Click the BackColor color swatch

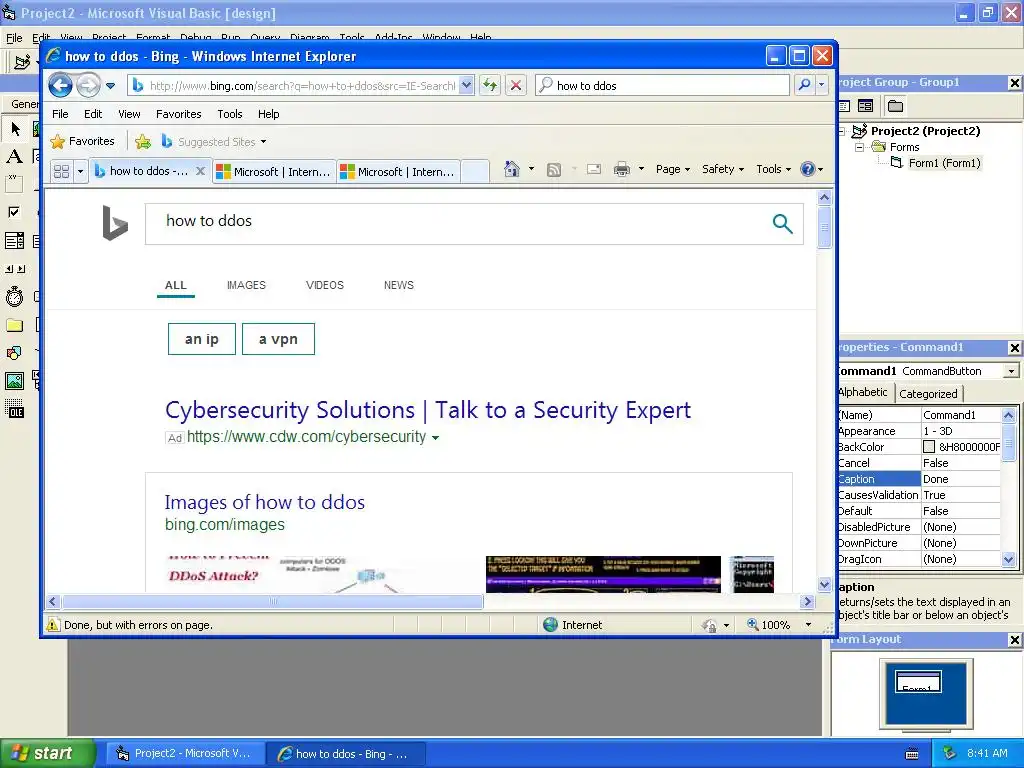(929, 447)
